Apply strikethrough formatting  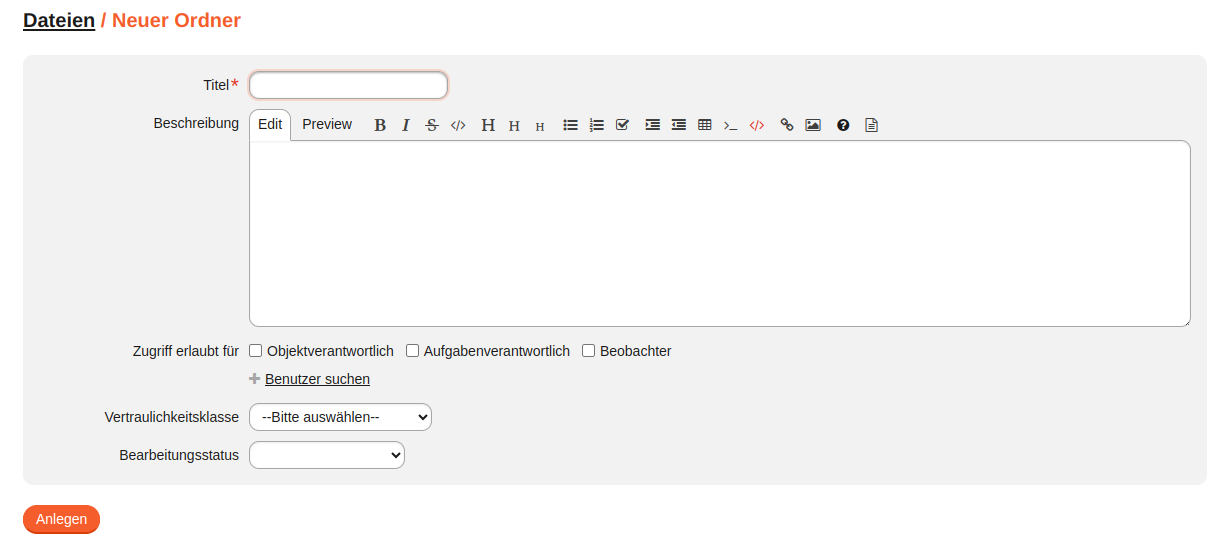(432, 125)
